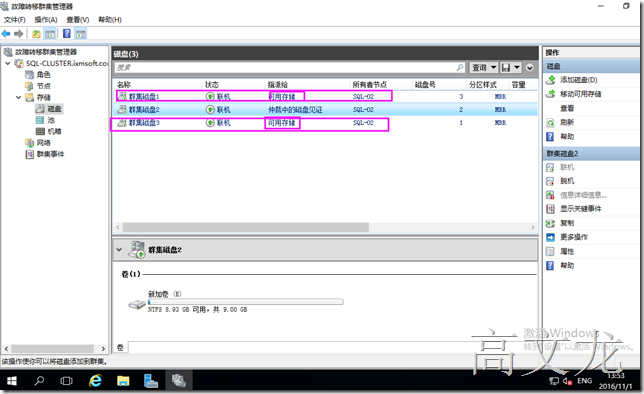Select the SQL-CLUSTER.ixmsoft.com cluster node
Screen dimensions: 644x394
pos(67,63)
